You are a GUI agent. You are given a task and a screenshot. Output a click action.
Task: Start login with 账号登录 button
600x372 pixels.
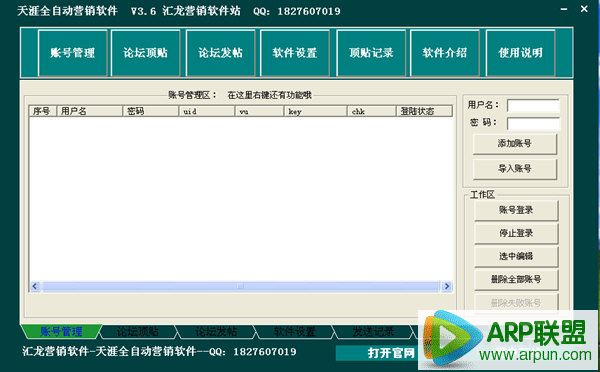coord(516,210)
